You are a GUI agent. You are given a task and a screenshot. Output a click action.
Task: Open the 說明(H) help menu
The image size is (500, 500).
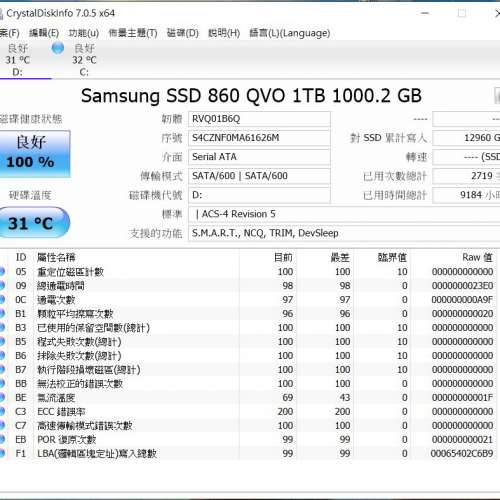point(224,33)
